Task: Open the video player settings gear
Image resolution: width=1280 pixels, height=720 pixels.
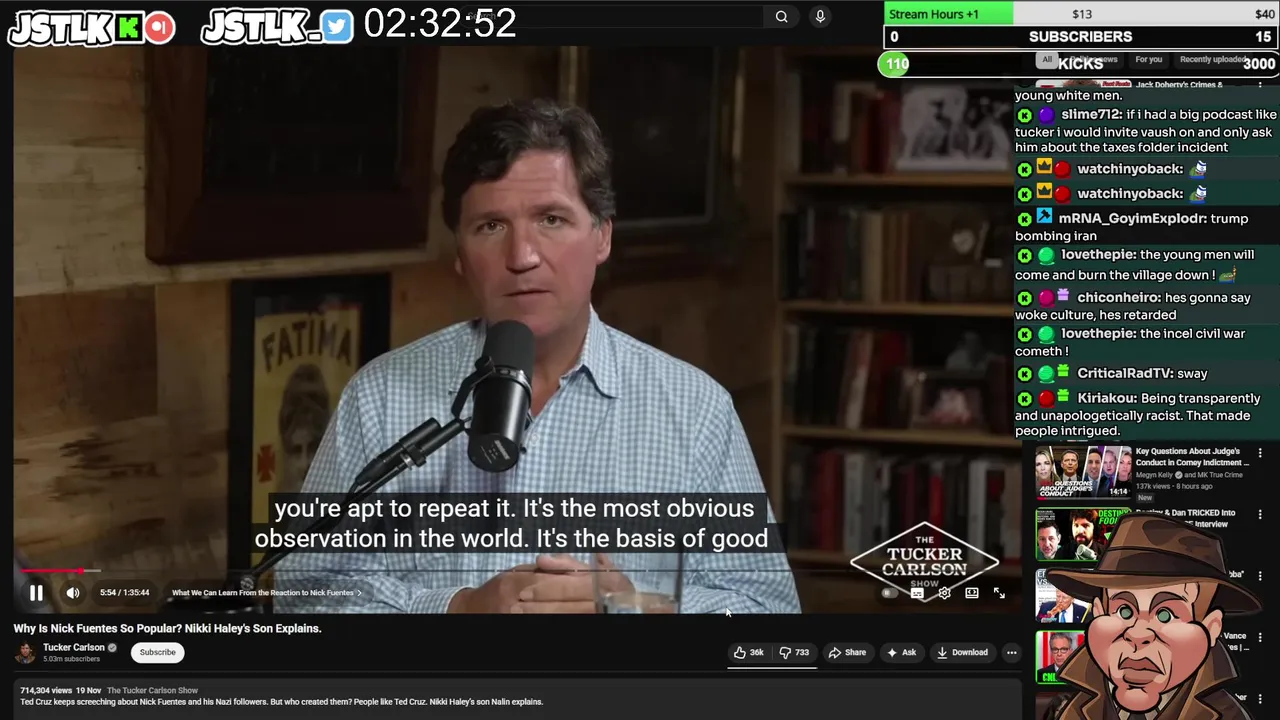Action: [x=944, y=593]
